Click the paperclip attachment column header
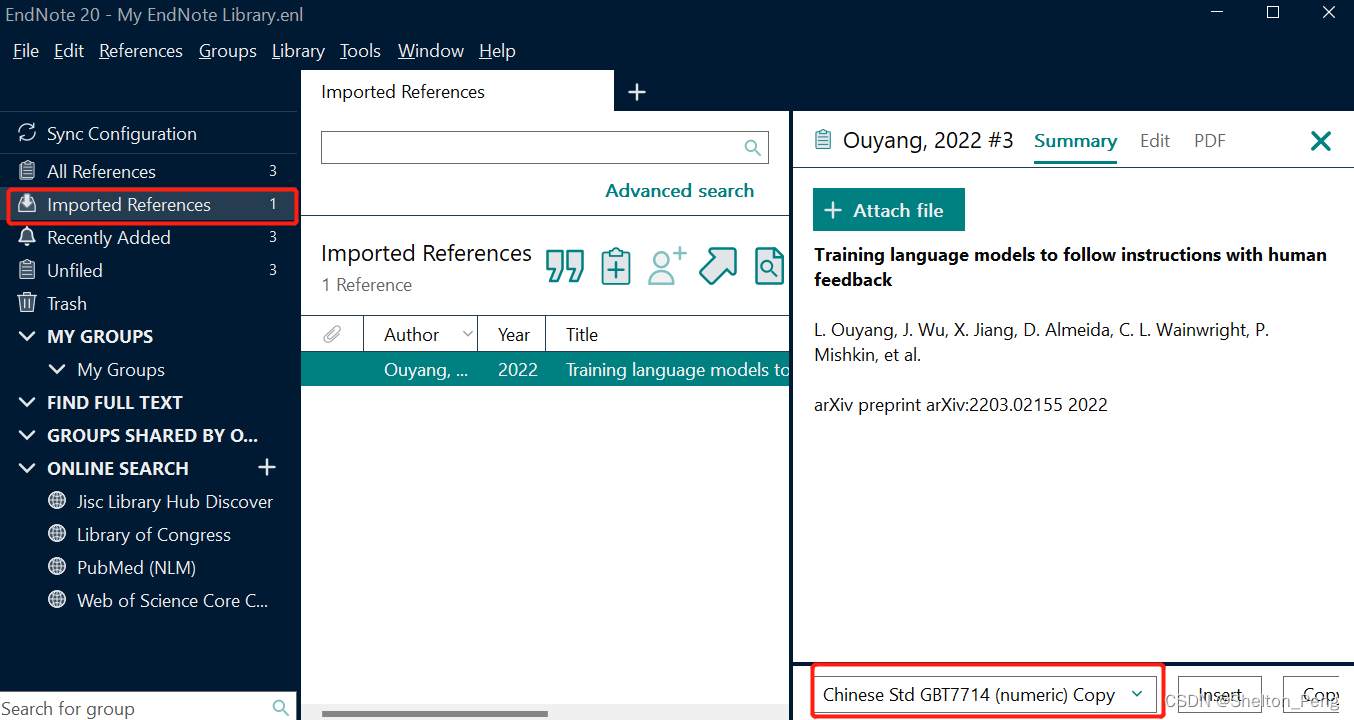Screen dimensions: 1354x720 332,334
